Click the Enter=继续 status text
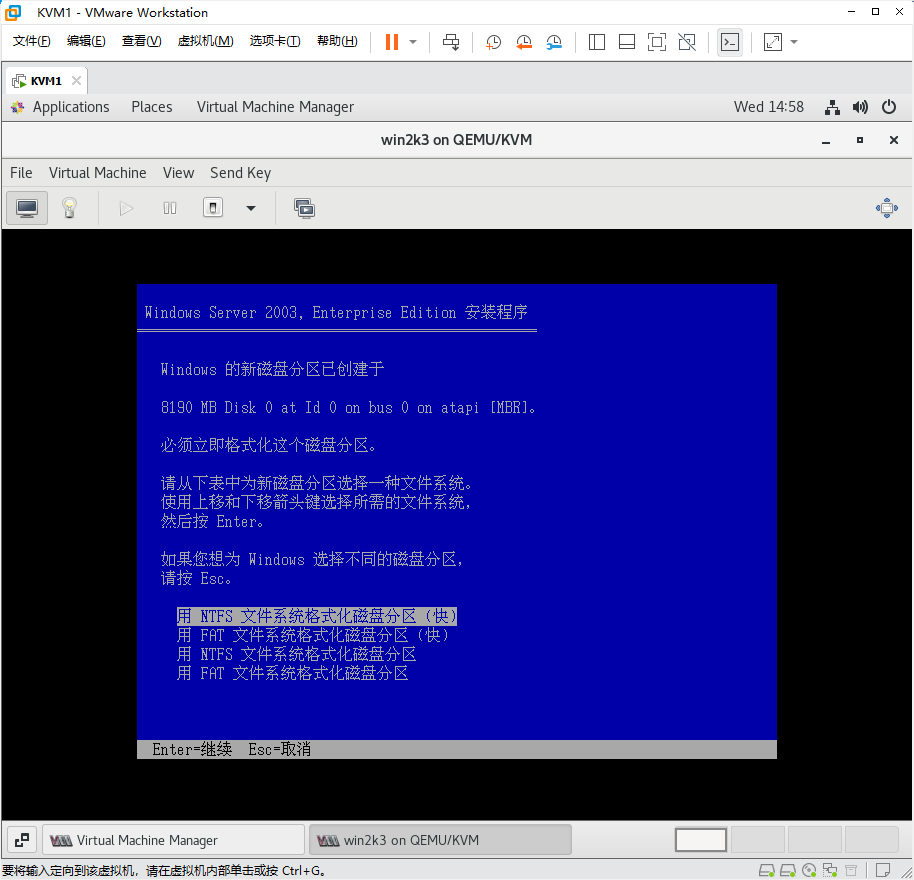This screenshot has width=914, height=880. coord(192,749)
